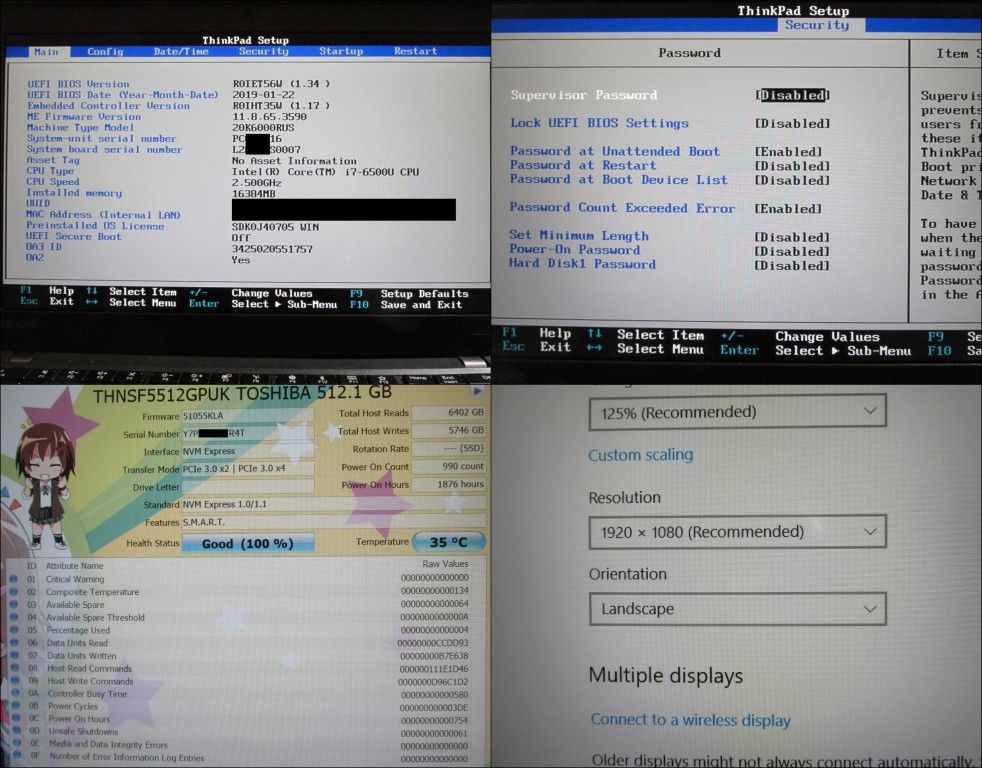982x768 pixels.
Task: Click the Power On Count 990 count value
Action: [x=448, y=466]
